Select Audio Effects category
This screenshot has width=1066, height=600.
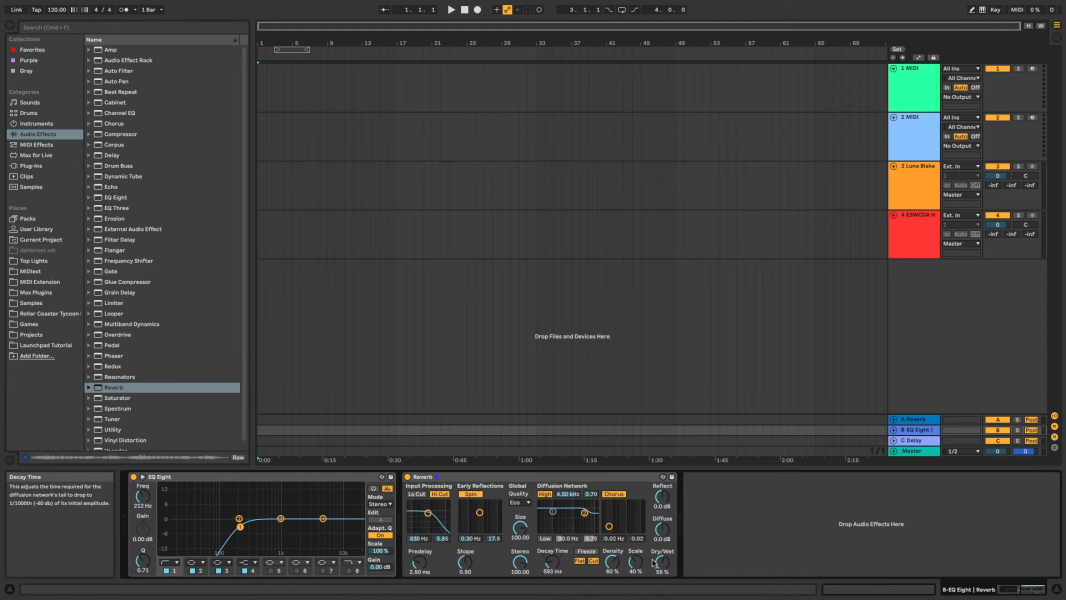(45, 134)
